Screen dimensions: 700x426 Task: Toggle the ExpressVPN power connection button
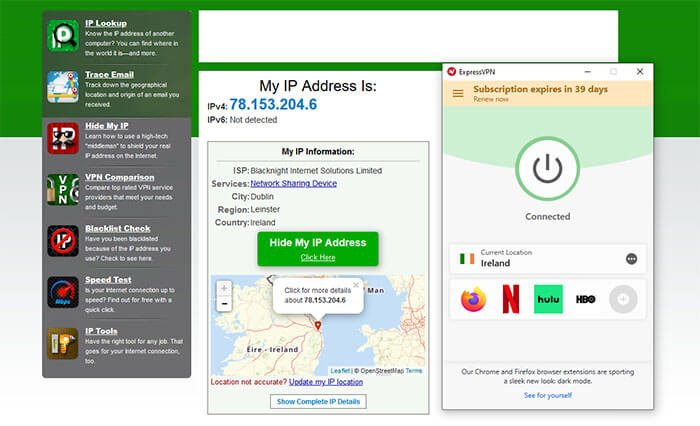(547, 169)
